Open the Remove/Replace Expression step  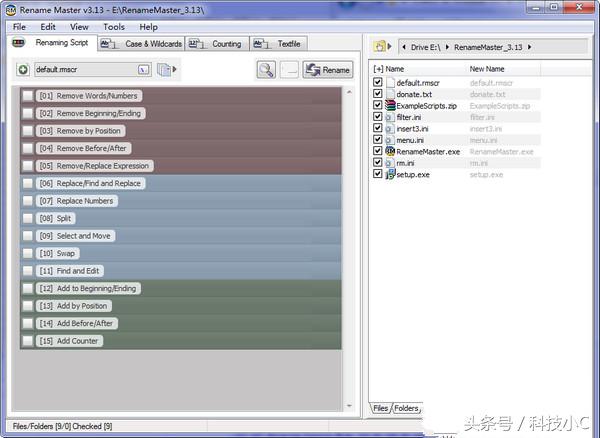point(95,166)
